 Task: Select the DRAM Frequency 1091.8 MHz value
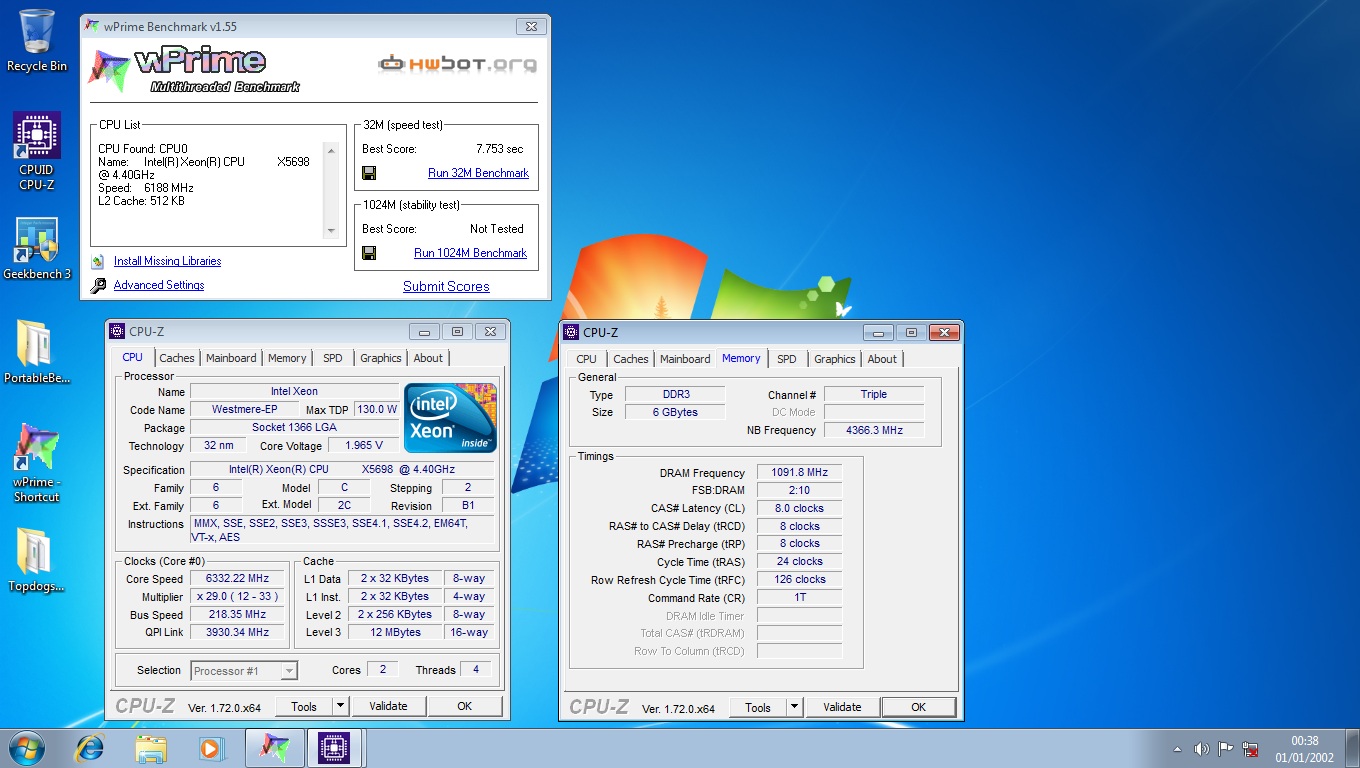799,473
